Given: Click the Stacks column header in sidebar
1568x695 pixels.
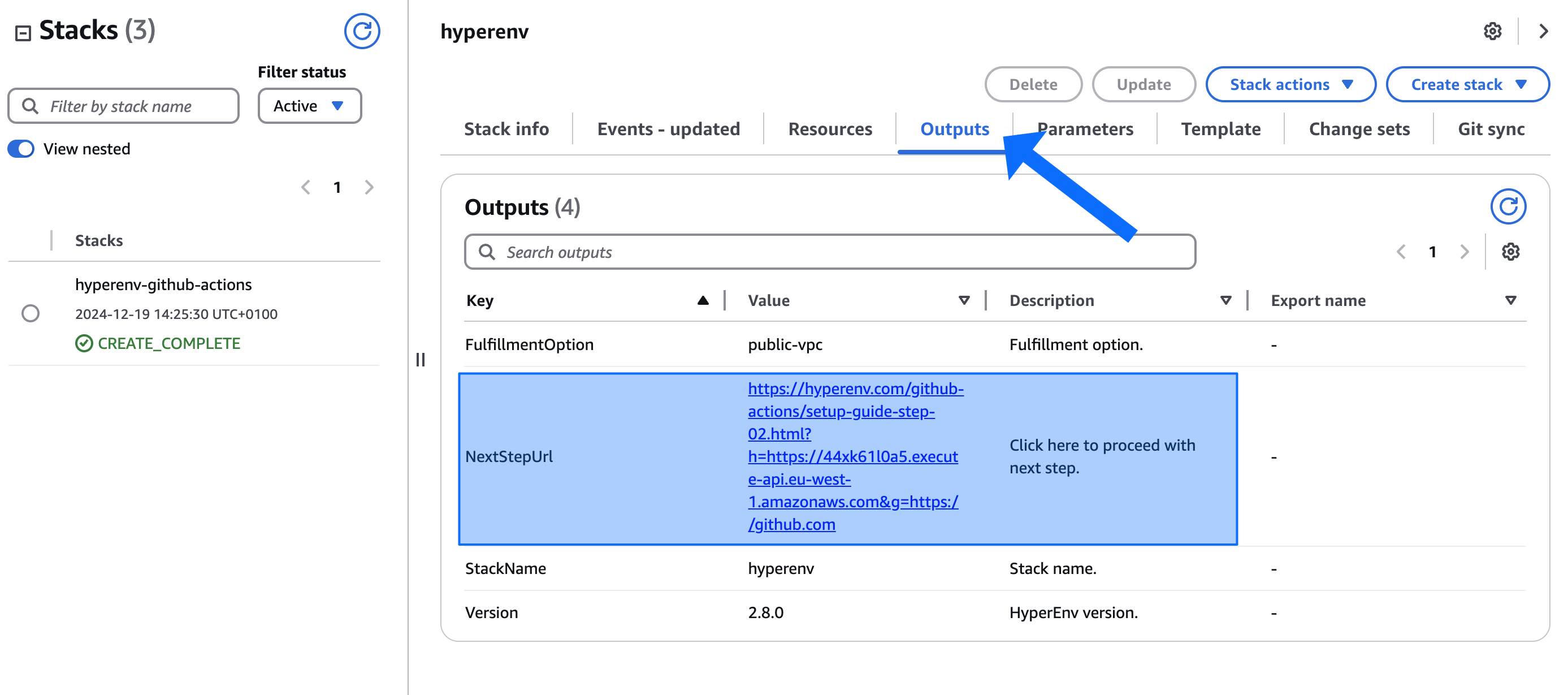Looking at the screenshot, I should (x=98, y=240).
